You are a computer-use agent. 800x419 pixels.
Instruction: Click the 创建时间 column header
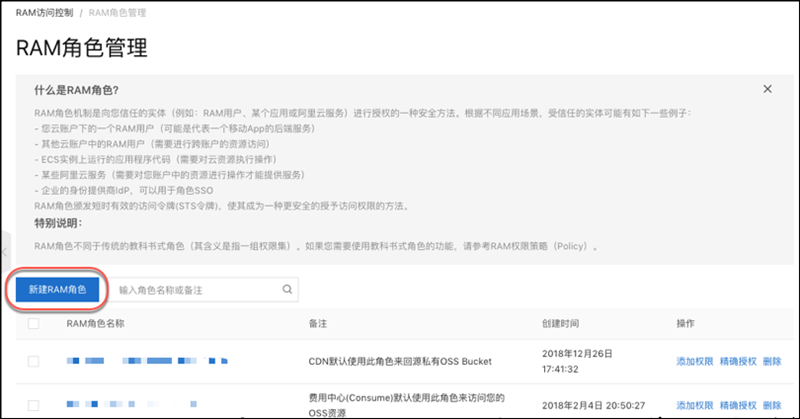[563, 324]
